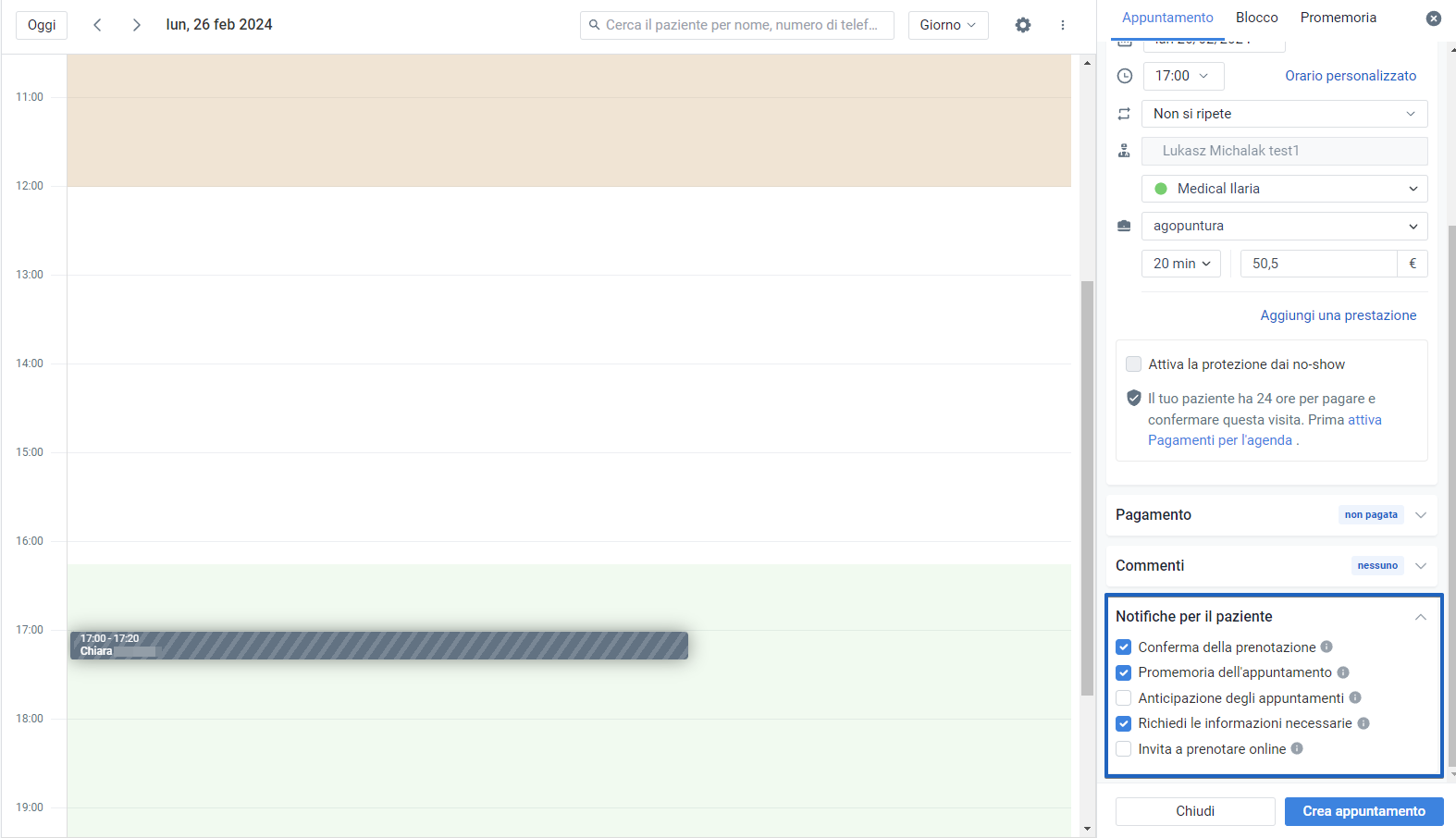Click the Lukasz Michalak test1 patient field
The width and height of the screenshot is (1456, 838).
point(1284,151)
